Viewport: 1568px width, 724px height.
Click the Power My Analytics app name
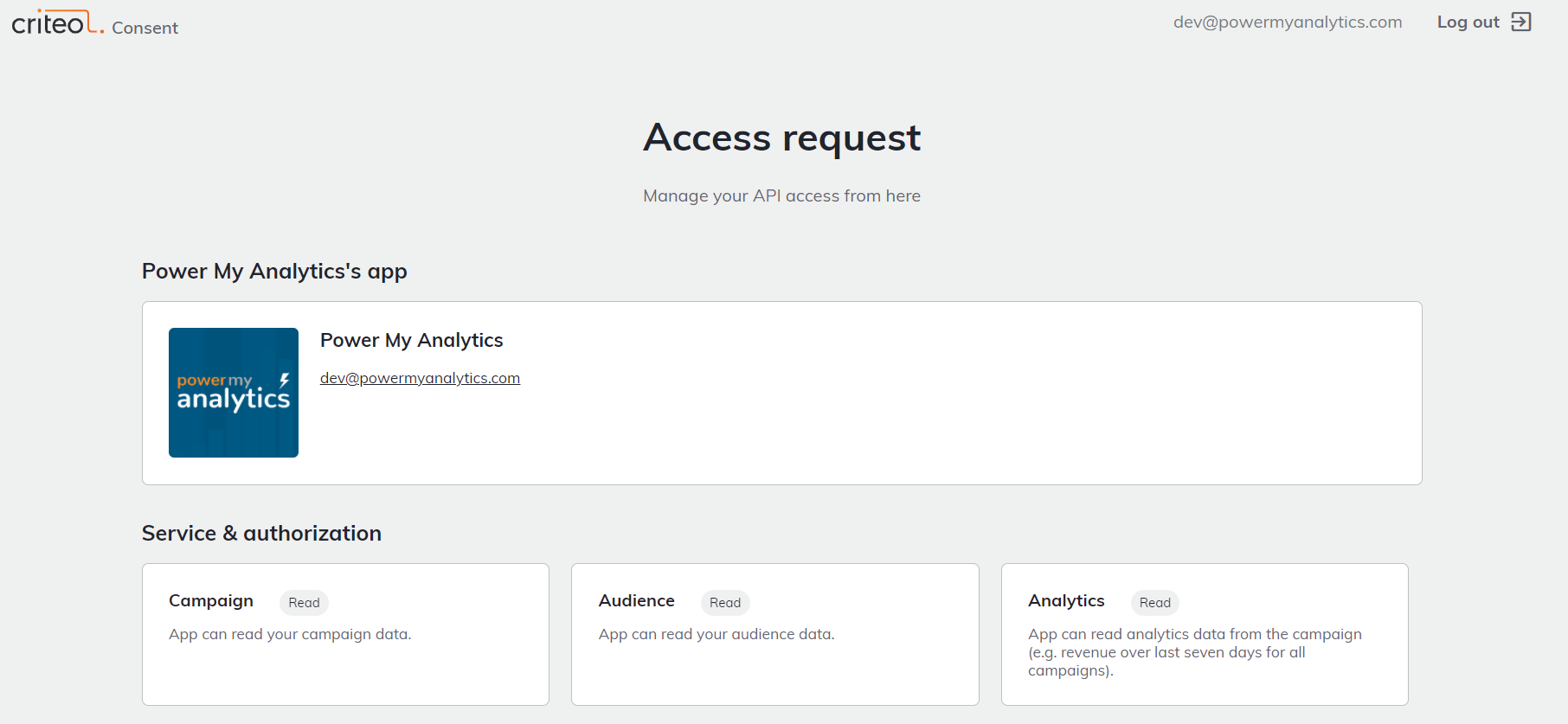[412, 340]
